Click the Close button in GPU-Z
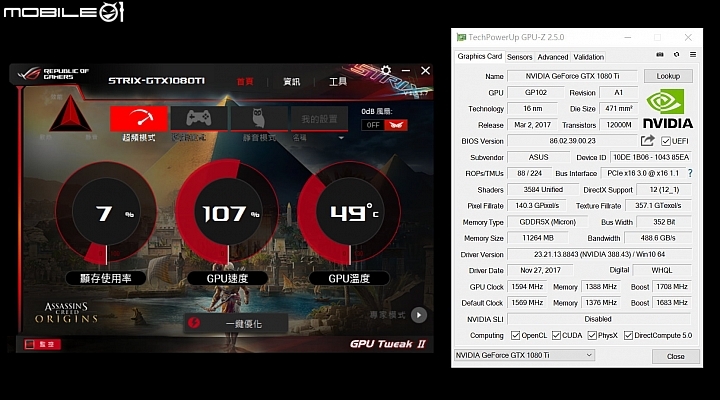This screenshot has width=720, height=400. click(x=675, y=356)
